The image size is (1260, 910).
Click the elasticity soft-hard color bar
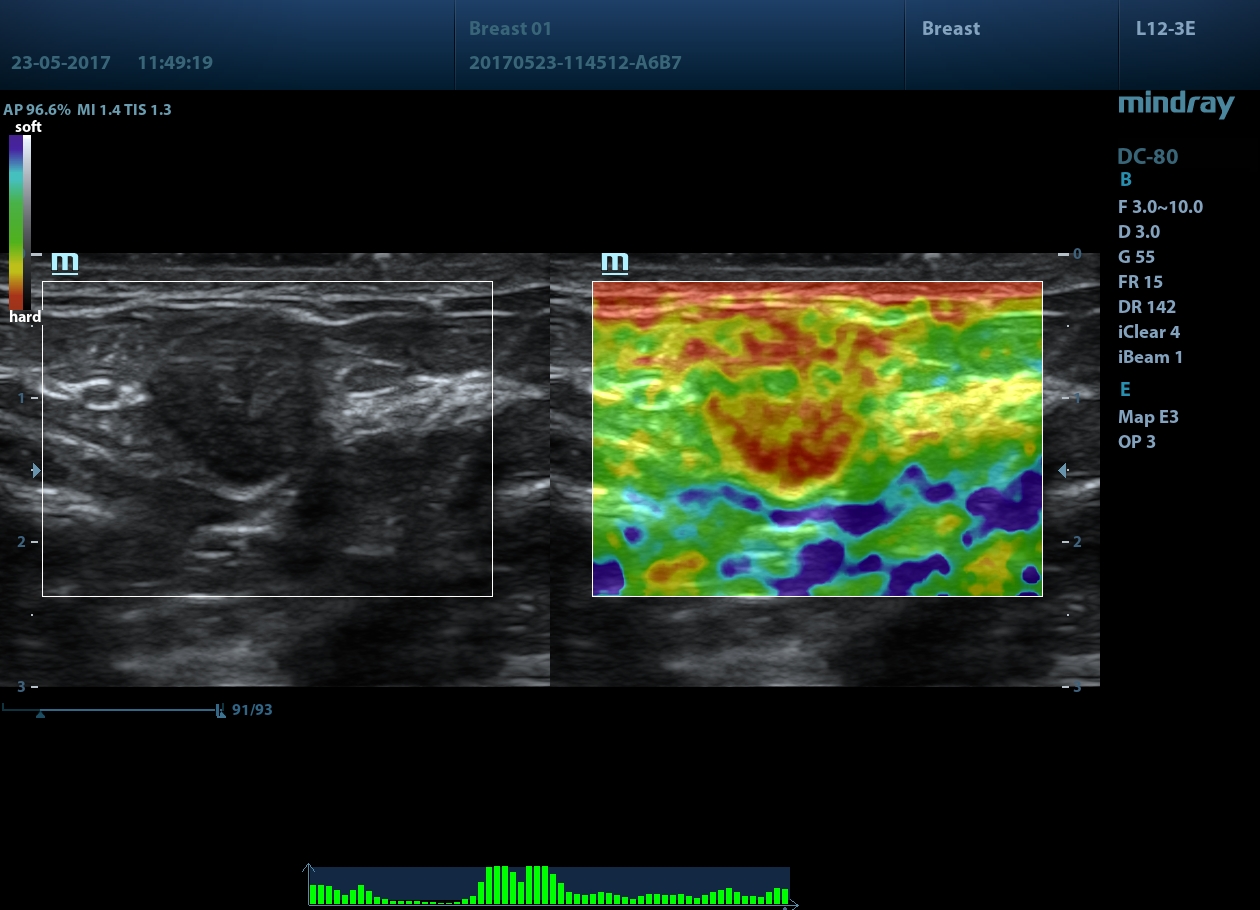[15, 220]
